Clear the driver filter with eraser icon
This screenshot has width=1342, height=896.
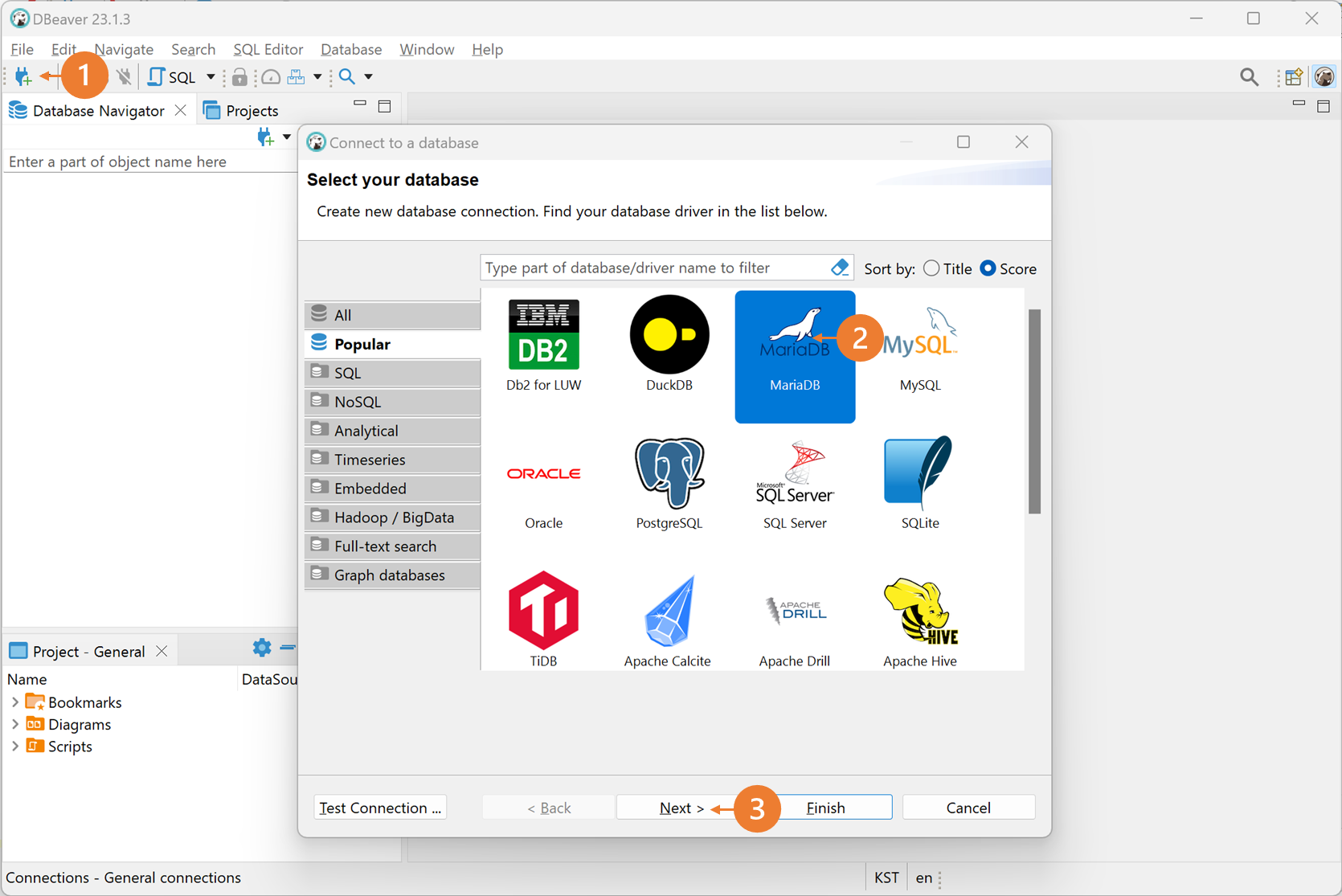coord(840,268)
